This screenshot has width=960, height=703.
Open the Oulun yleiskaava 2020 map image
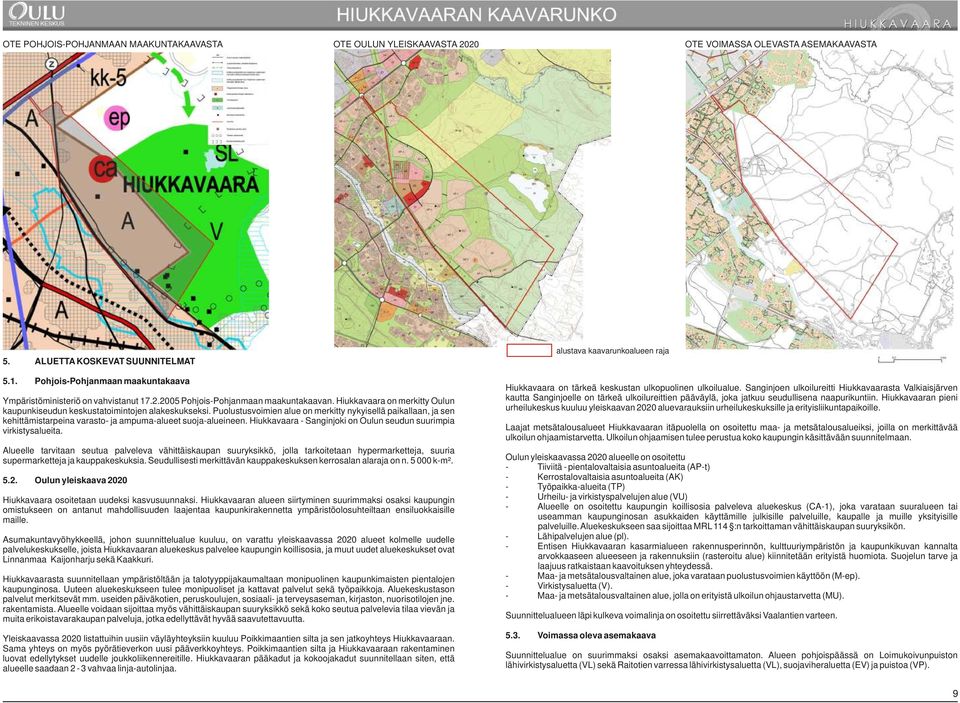pos(472,198)
